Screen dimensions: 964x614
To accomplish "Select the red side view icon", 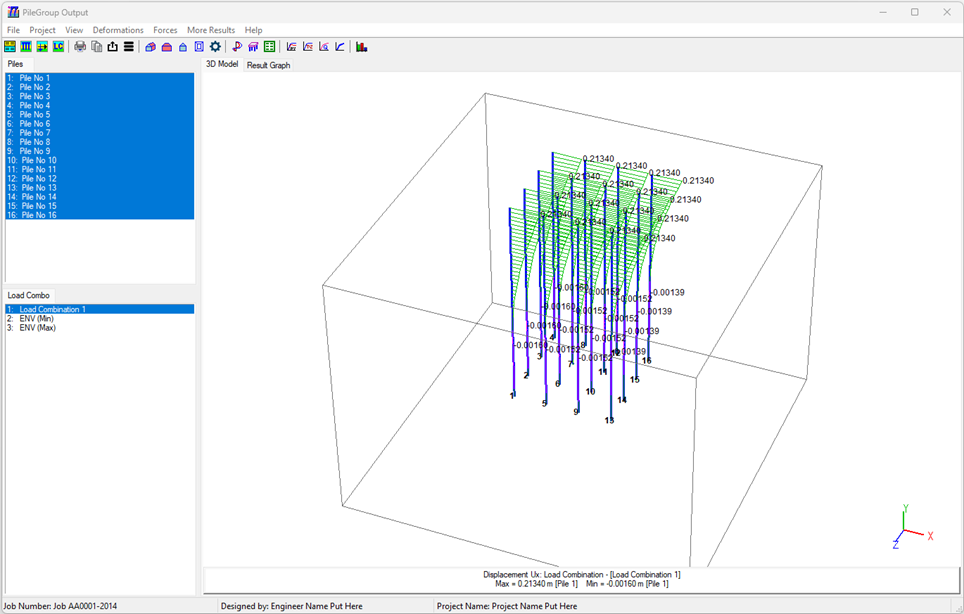I will click(x=167, y=47).
